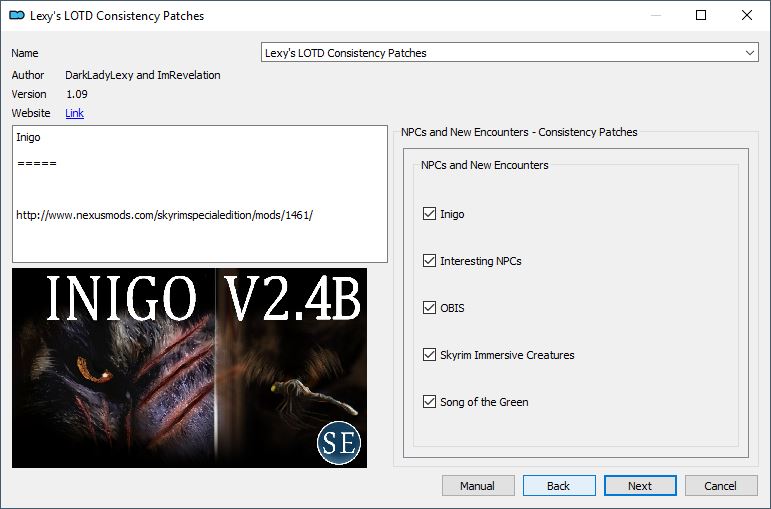This screenshot has height=509, width=771.
Task: Proceed with the Next button
Action: coord(640,486)
